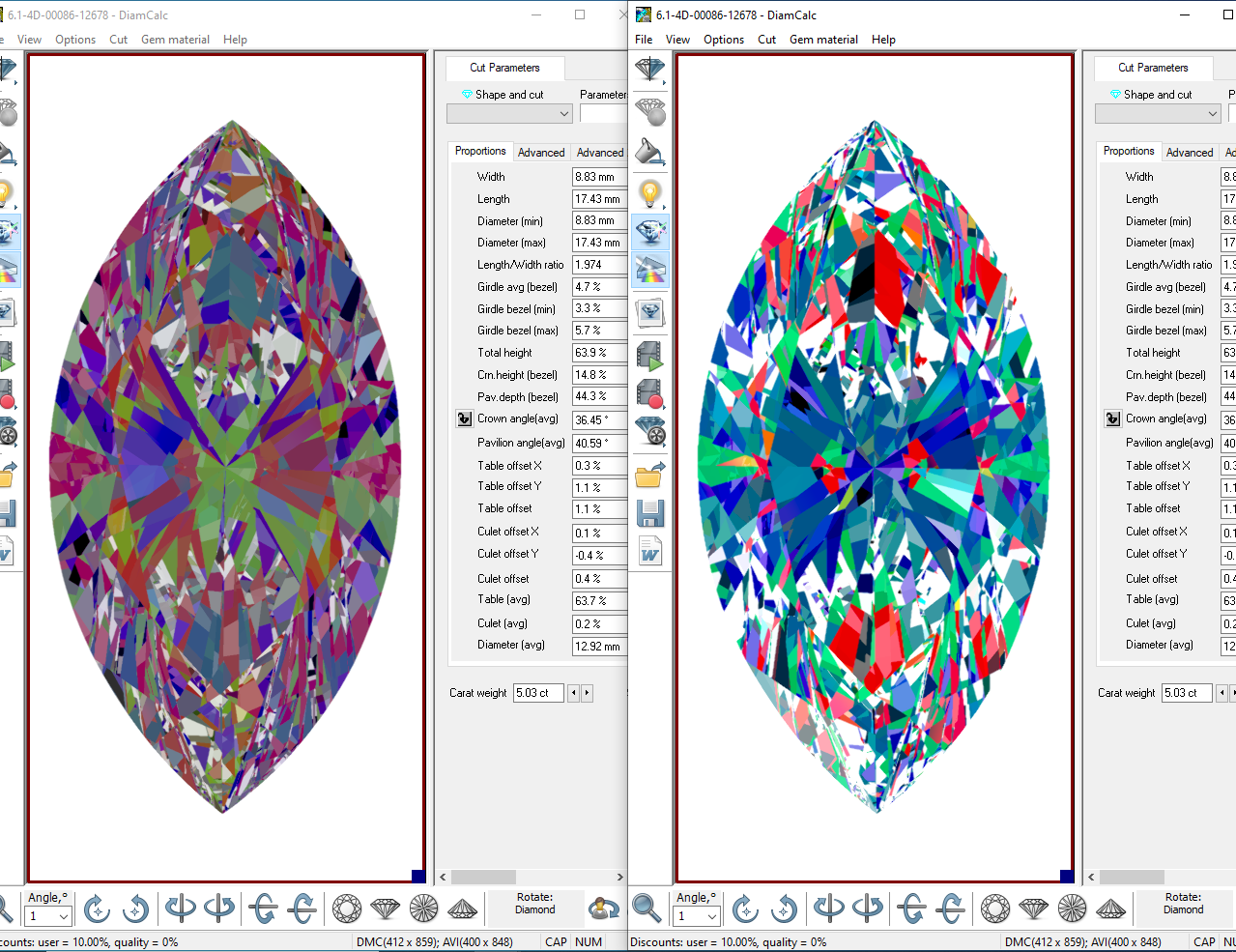Open the Help menu in right window
Viewport: 1236px width, 952px height.
click(883, 40)
